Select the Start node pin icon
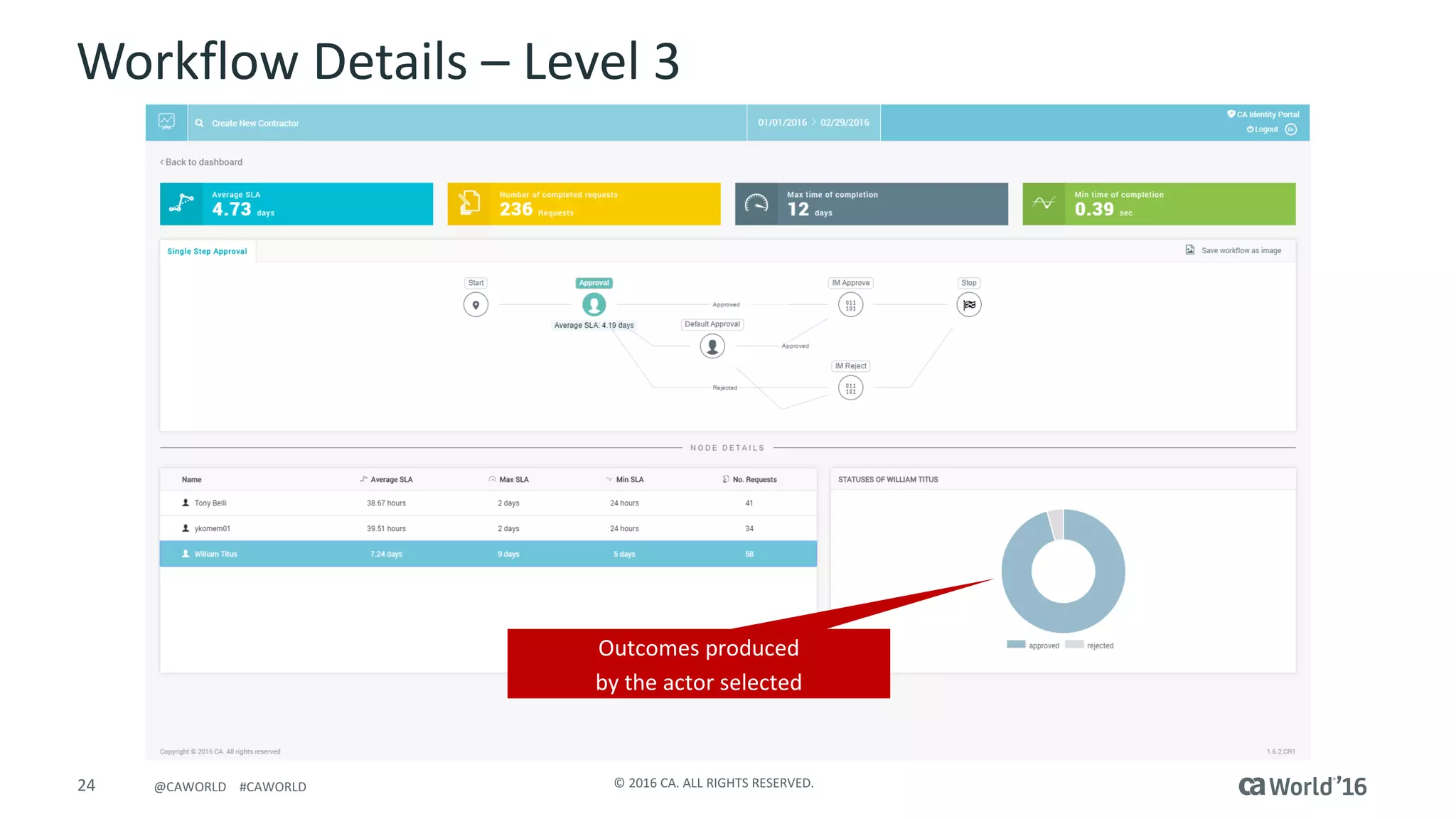1456x819 pixels. [476, 305]
